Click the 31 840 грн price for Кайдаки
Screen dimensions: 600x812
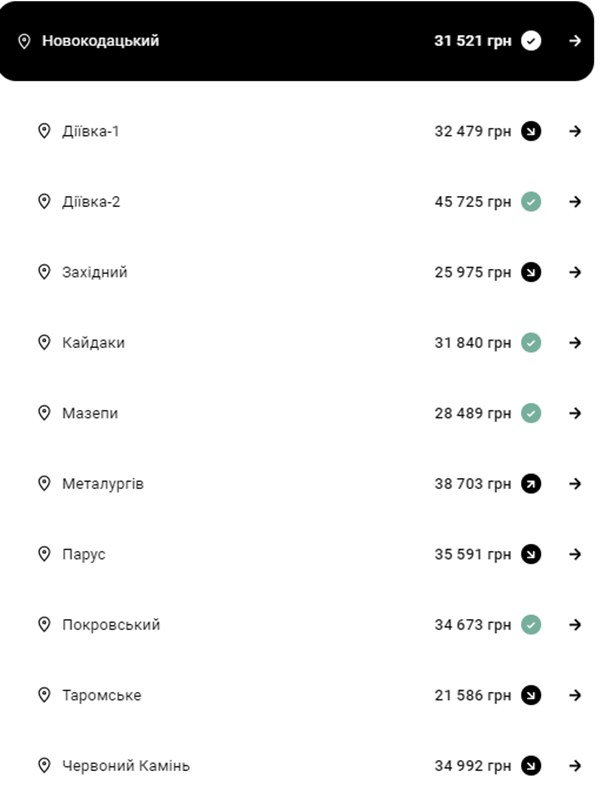[473, 343]
